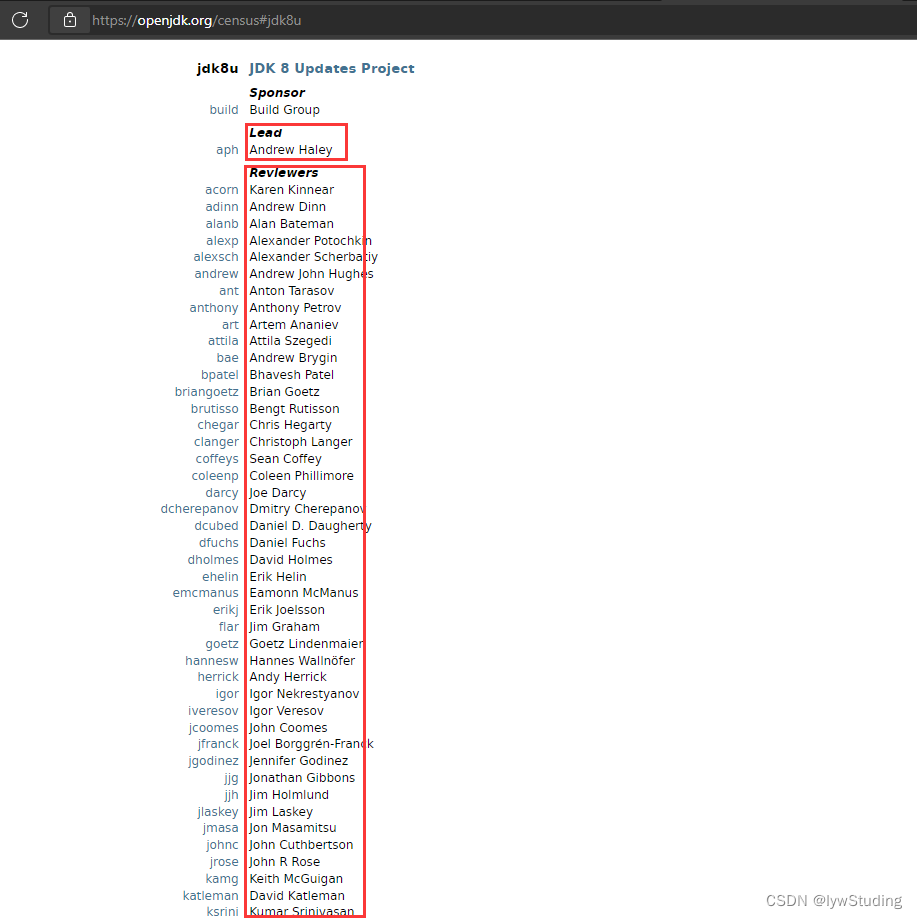
Task: Open the alexp username link
Action: 222,241
